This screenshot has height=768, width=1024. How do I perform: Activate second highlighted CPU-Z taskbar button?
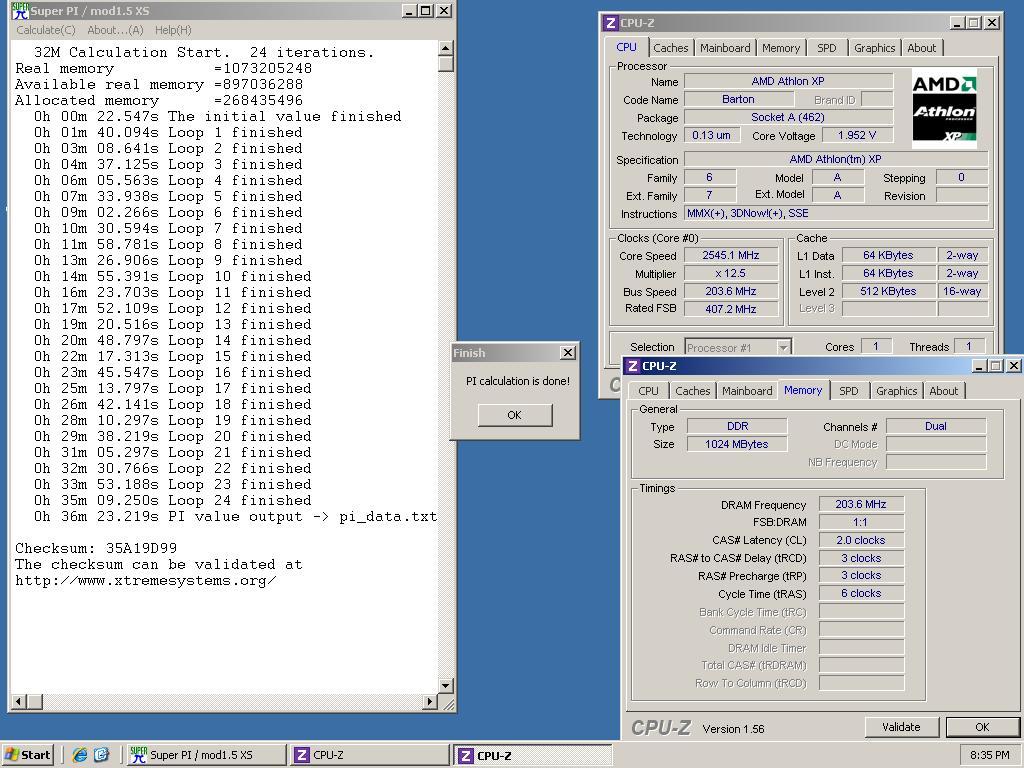(532, 755)
